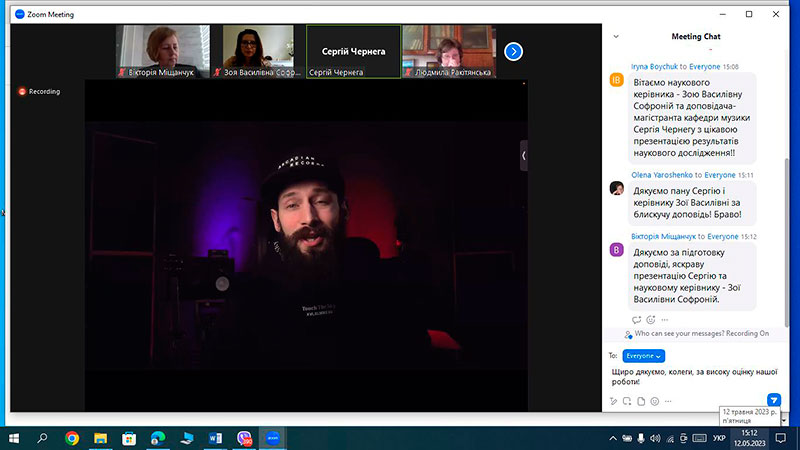The height and width of the screenshot is (450, 800).
Task: Attach a file to the chat message
Action: tap(641, 402)
